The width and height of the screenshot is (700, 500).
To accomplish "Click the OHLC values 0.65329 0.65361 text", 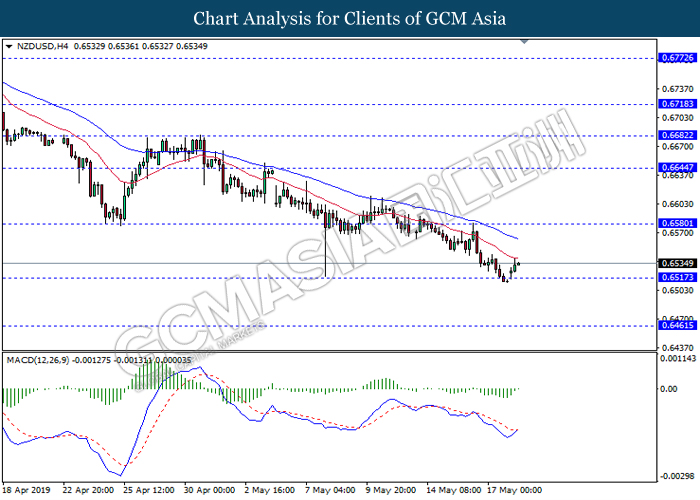I will click(x=106, y=46).
